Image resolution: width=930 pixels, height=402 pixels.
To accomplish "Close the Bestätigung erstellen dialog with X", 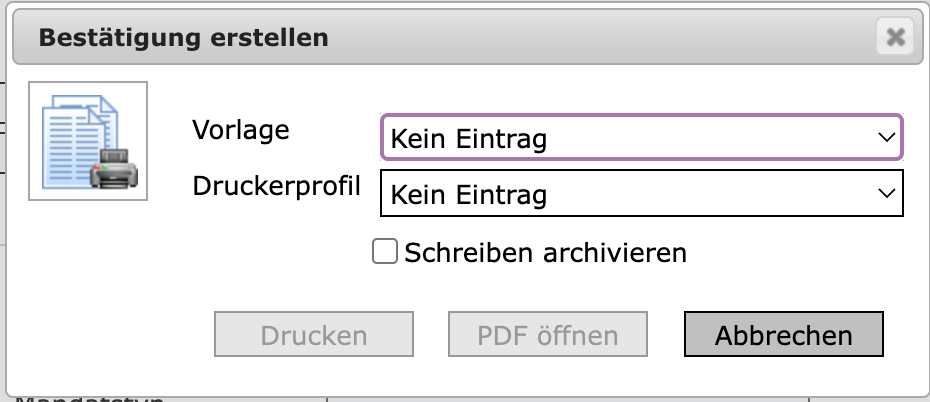I will (895, 38).
